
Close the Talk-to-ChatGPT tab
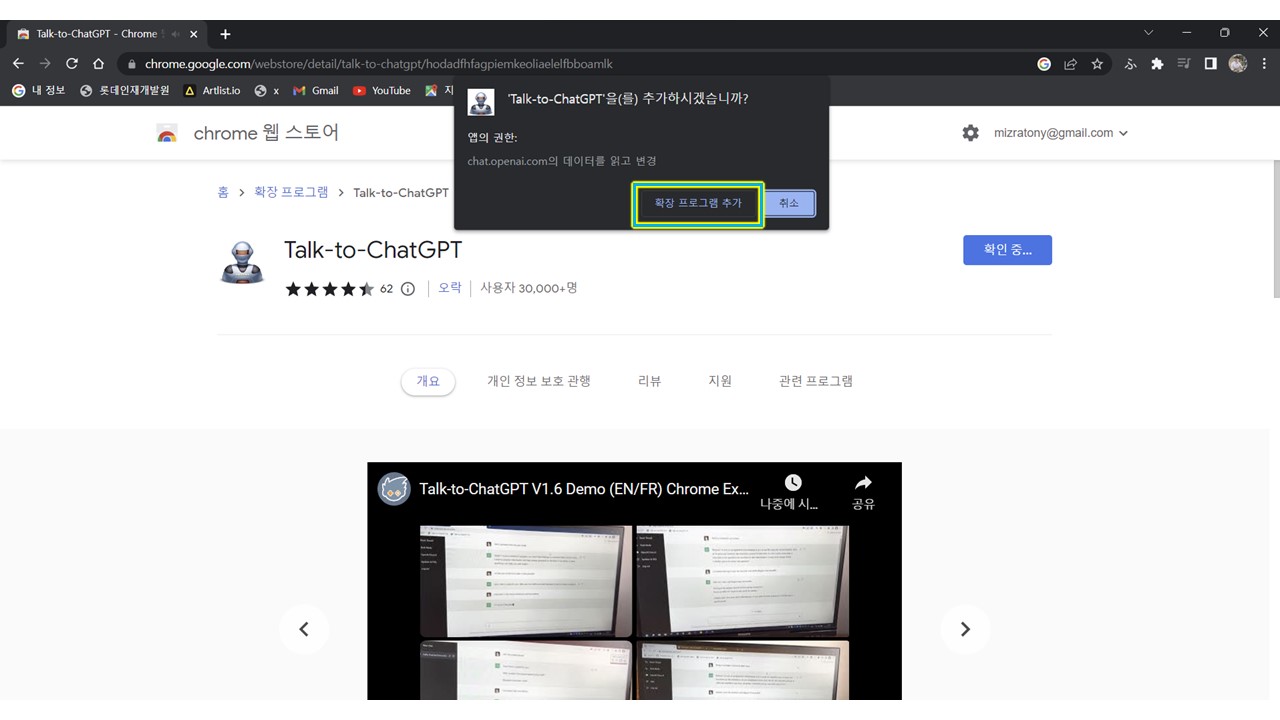coord(194,34)
